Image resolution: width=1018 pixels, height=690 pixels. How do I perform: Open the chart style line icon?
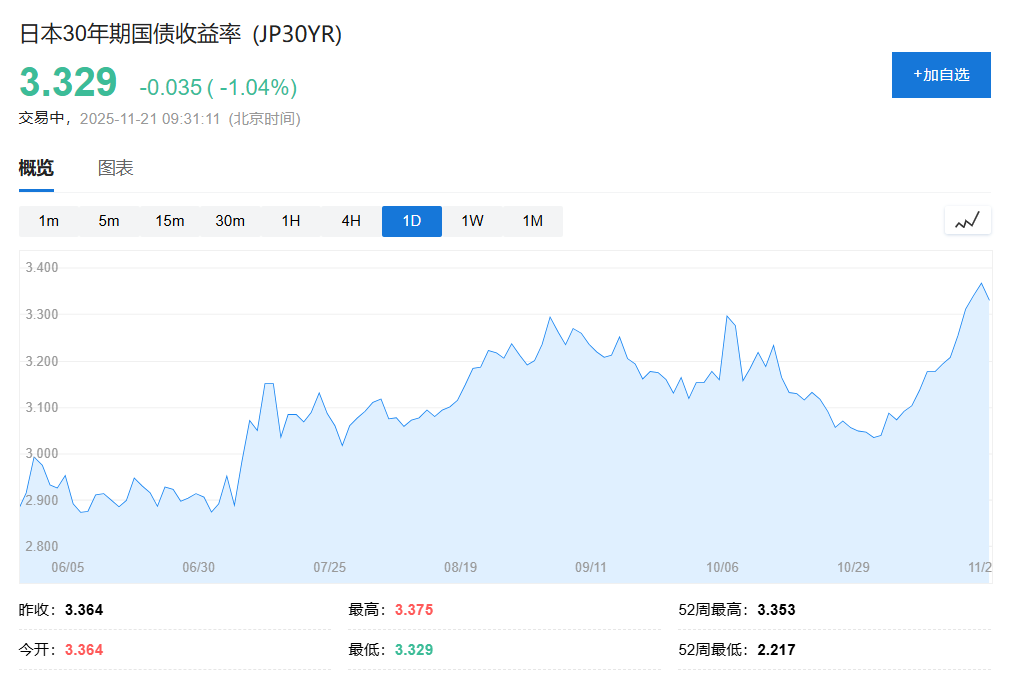point(966,220)
